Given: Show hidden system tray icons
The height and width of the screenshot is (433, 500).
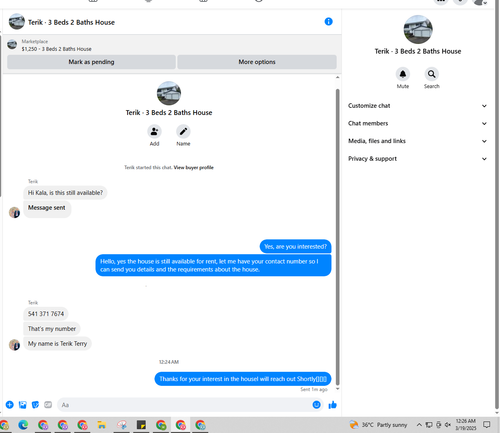Looking at the screenshot, I should (419, 425).
